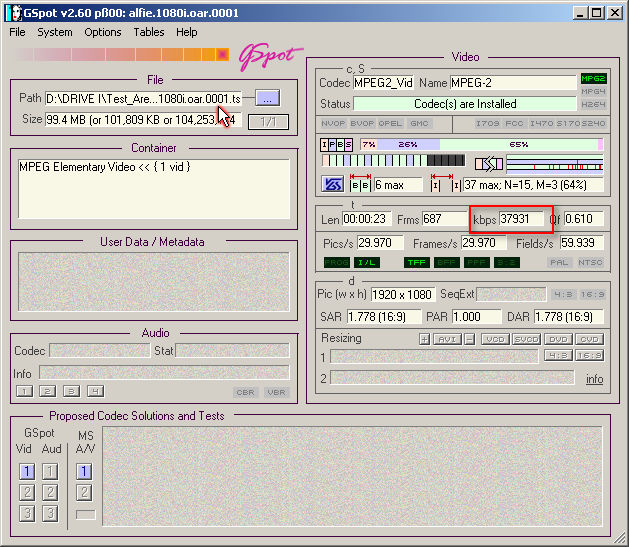Click the Resizing plus button
This screenshot has width=629, height=547.
pos(424,340)
